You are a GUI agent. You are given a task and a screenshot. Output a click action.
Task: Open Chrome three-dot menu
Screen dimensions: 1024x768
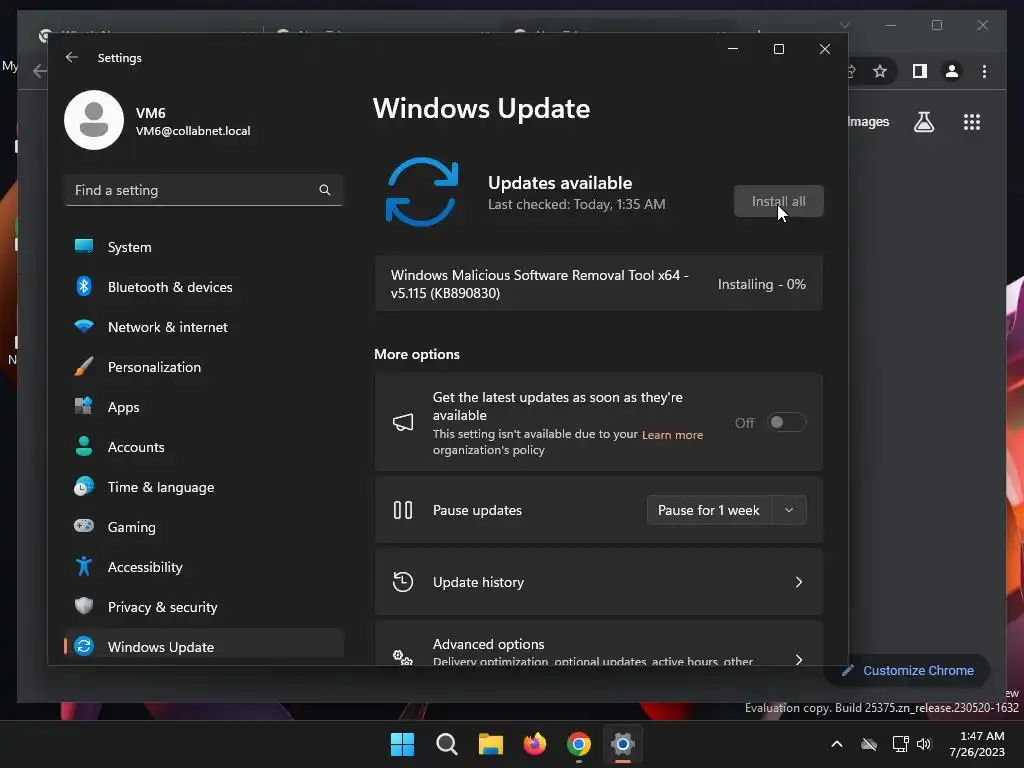click(984, 71)
